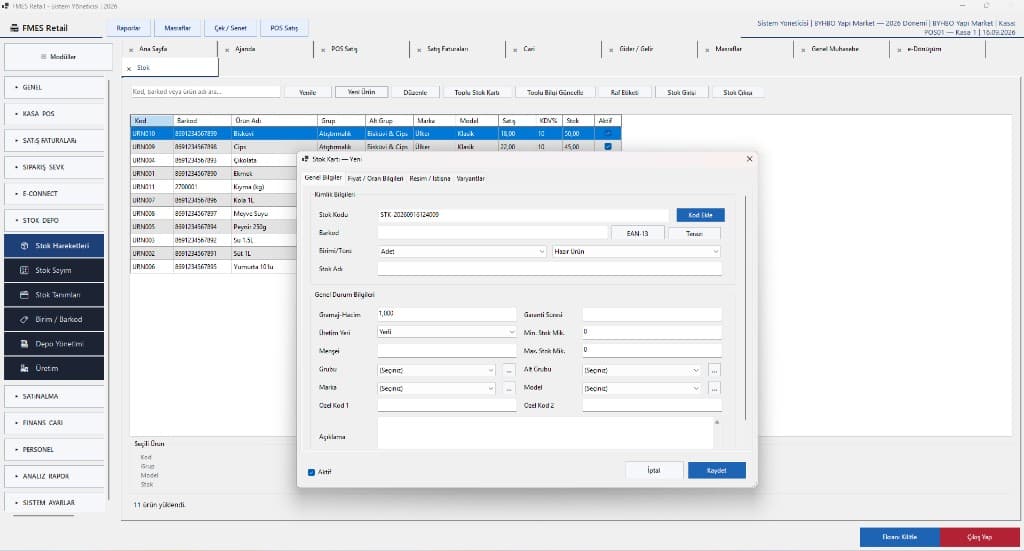
Task: Close the Ana Sayfa tab with its x
Action: tap(131, 50)
